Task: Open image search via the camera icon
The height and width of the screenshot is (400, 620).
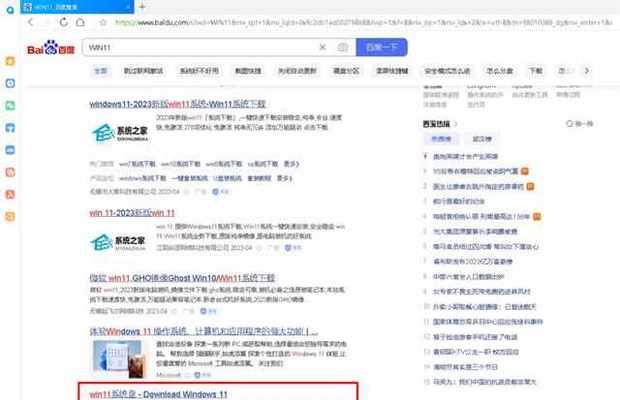Action: tap(342, 47)
